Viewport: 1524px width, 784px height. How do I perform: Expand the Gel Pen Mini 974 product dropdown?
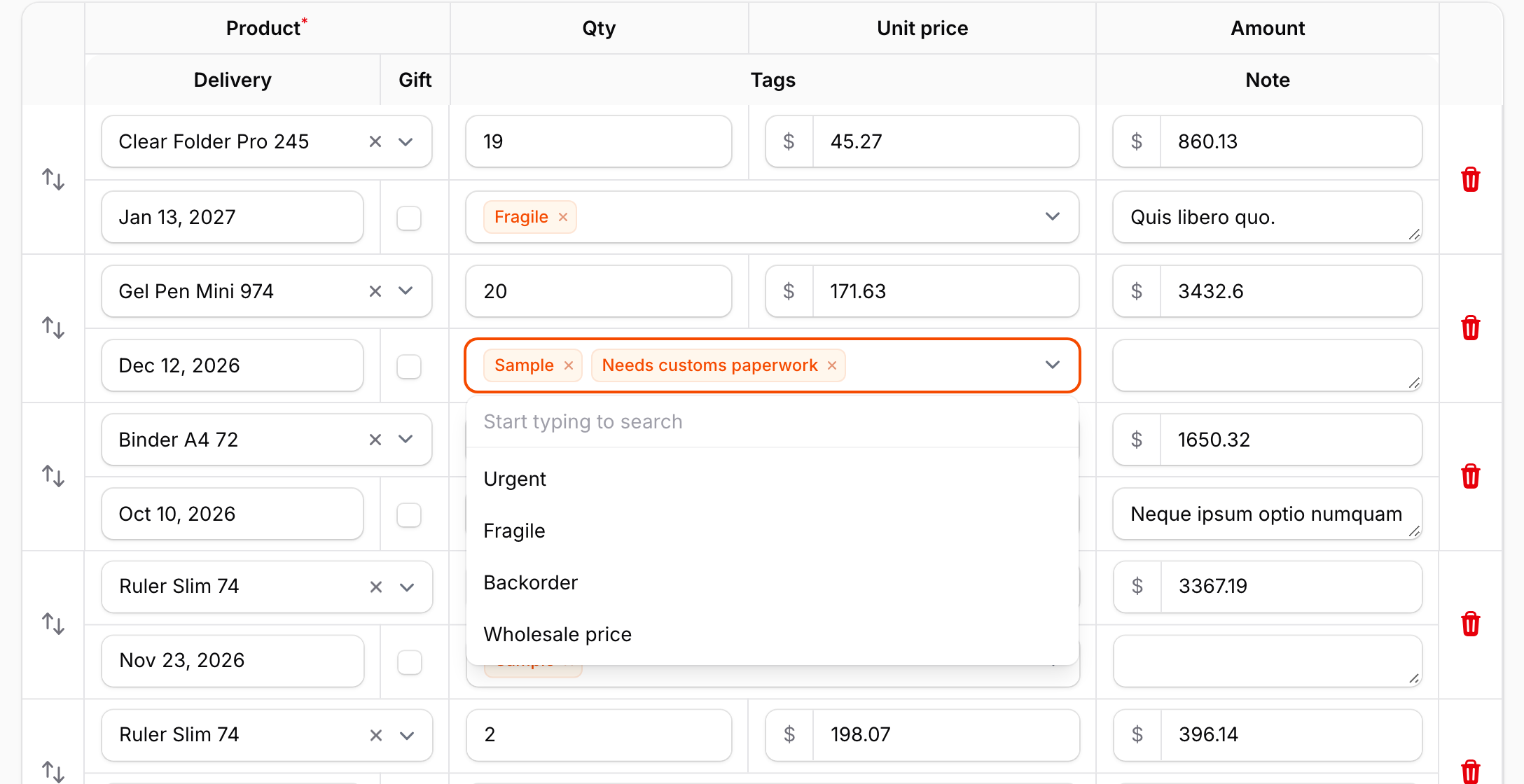tap(406, 291)
